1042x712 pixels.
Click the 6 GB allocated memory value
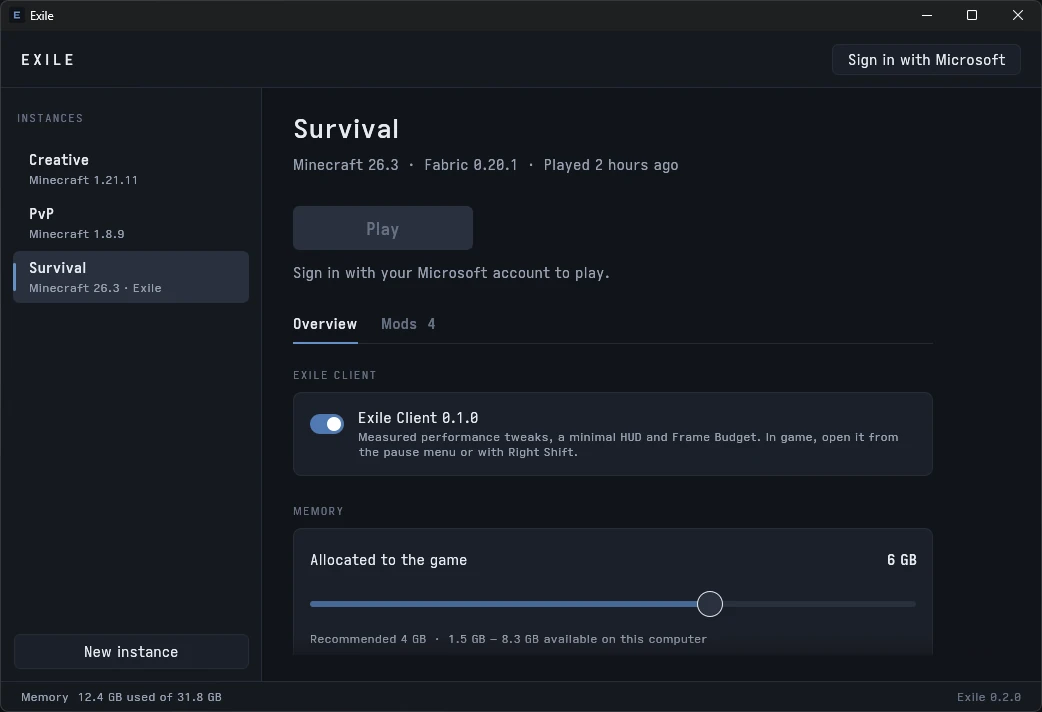coord(901,560)
